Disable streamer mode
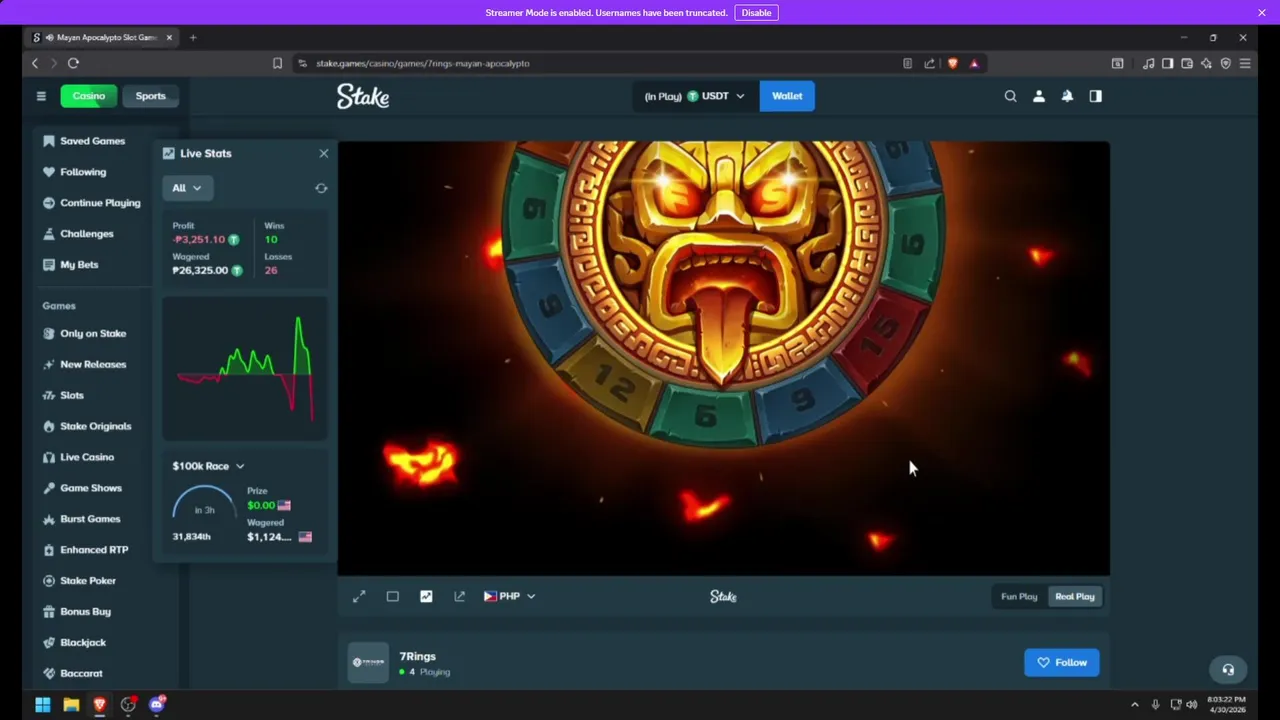The image size is (1280, 720). coord(756,13)
